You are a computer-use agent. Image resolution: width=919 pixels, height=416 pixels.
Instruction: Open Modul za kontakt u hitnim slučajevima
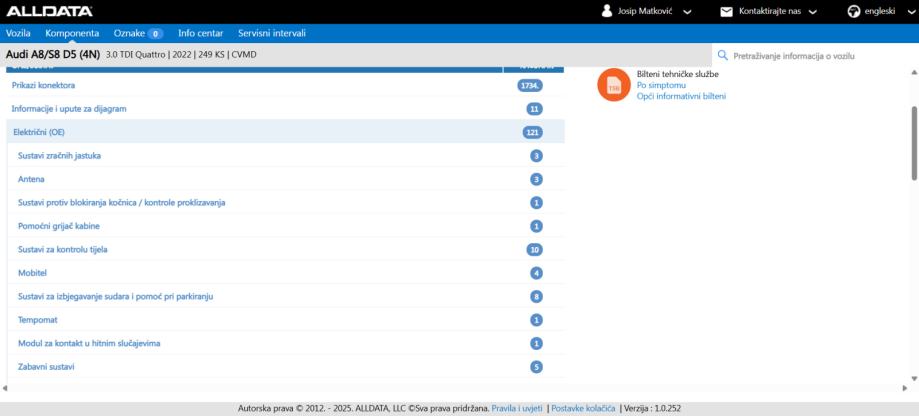(89, 343)
